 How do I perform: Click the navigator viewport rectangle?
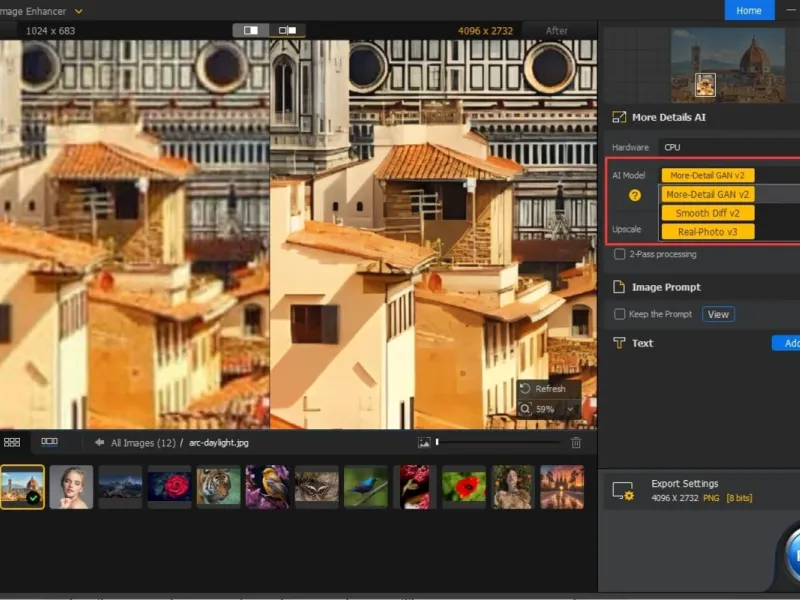705,85
